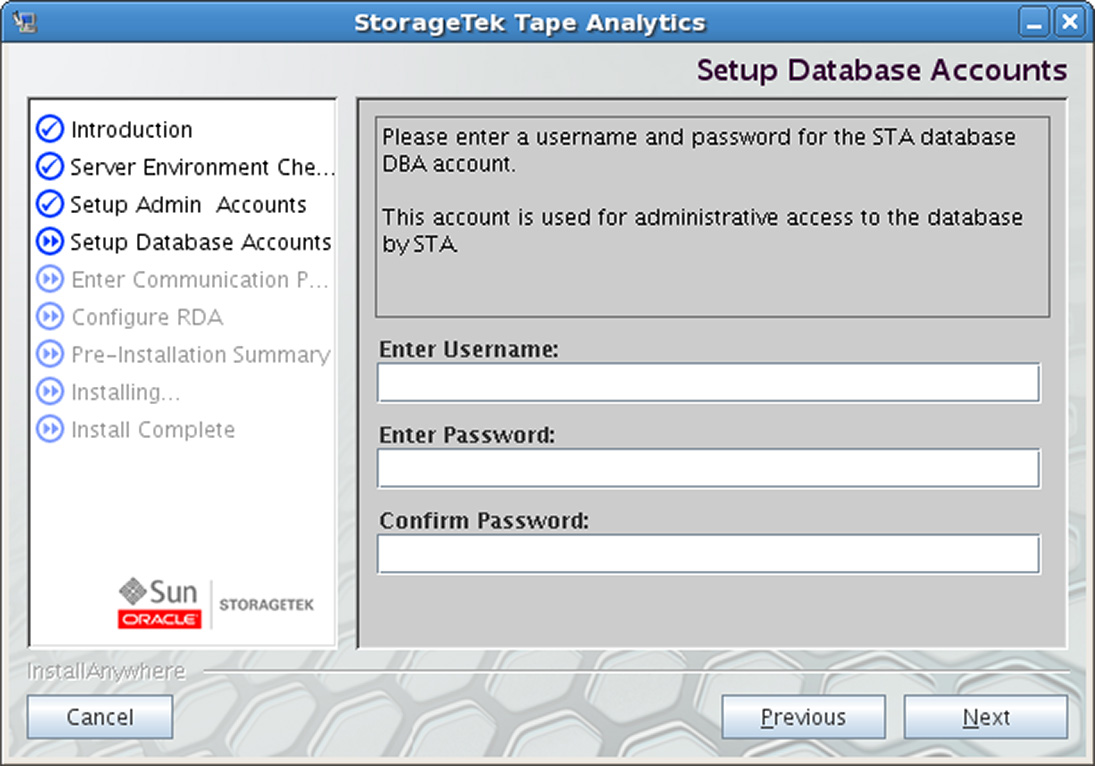Select the Install Complete step label
Image resolution: width=1095 pixels, height=766 pixels.
153,430
